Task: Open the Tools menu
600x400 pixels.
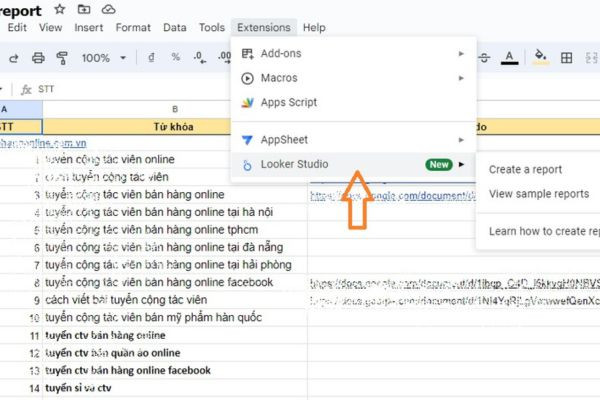Action: pyautogui.click(x=212, y=28)
